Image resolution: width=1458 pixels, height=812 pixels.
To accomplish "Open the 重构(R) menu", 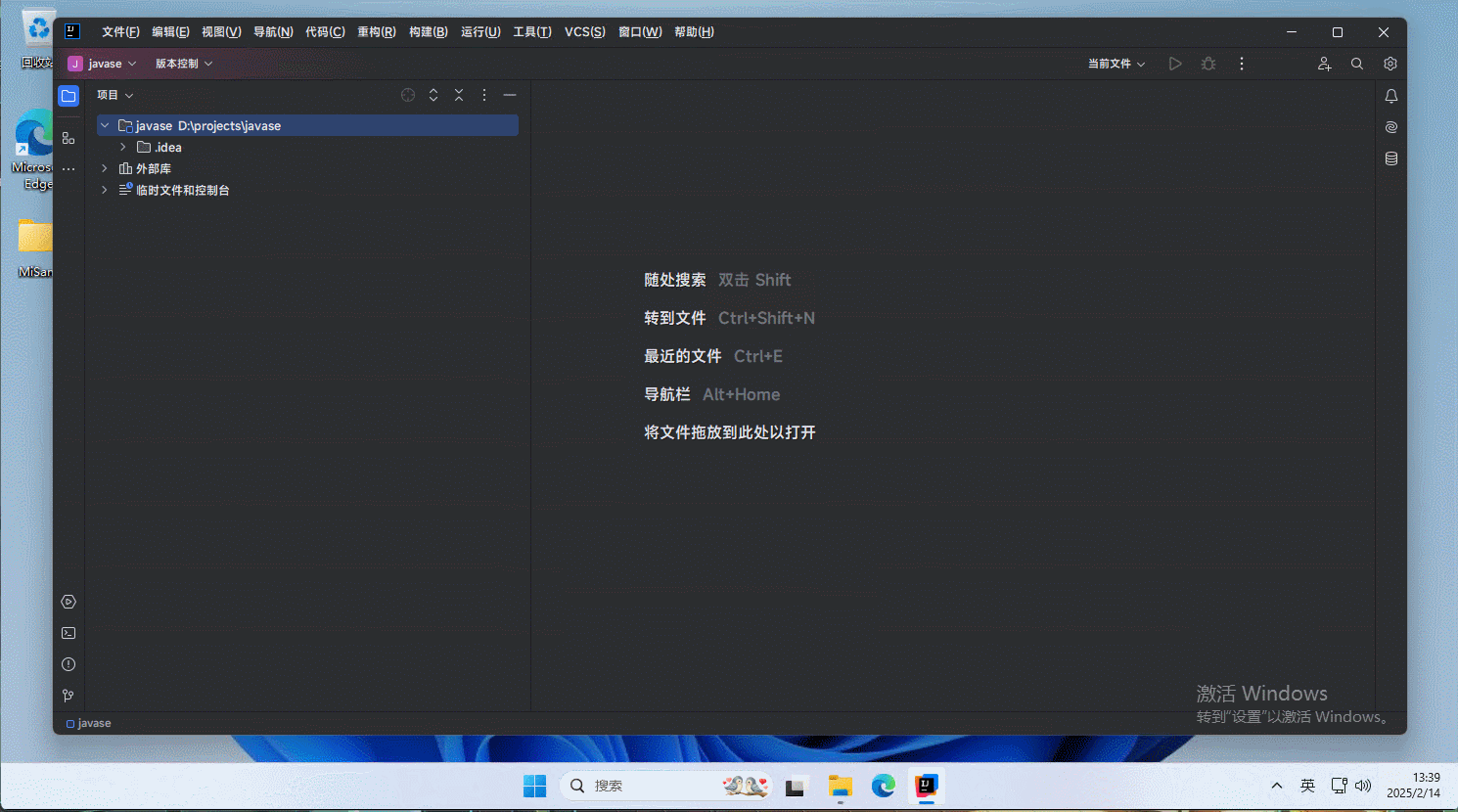I will [376, 32].
